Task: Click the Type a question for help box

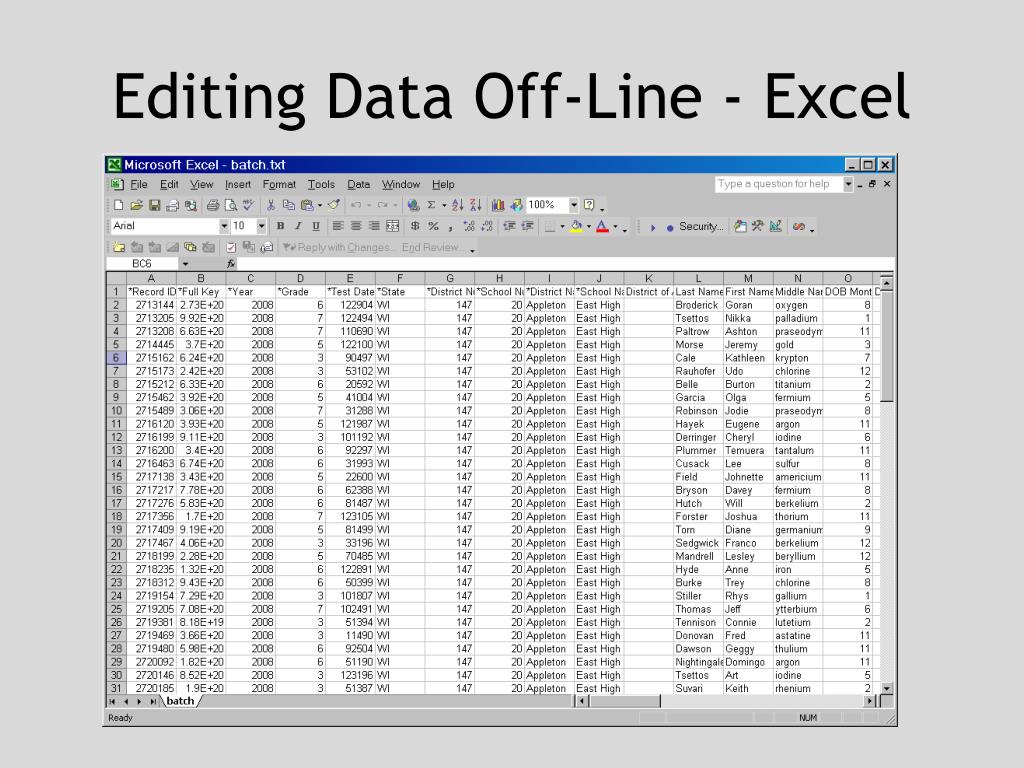Action: (x=778, y=184)
